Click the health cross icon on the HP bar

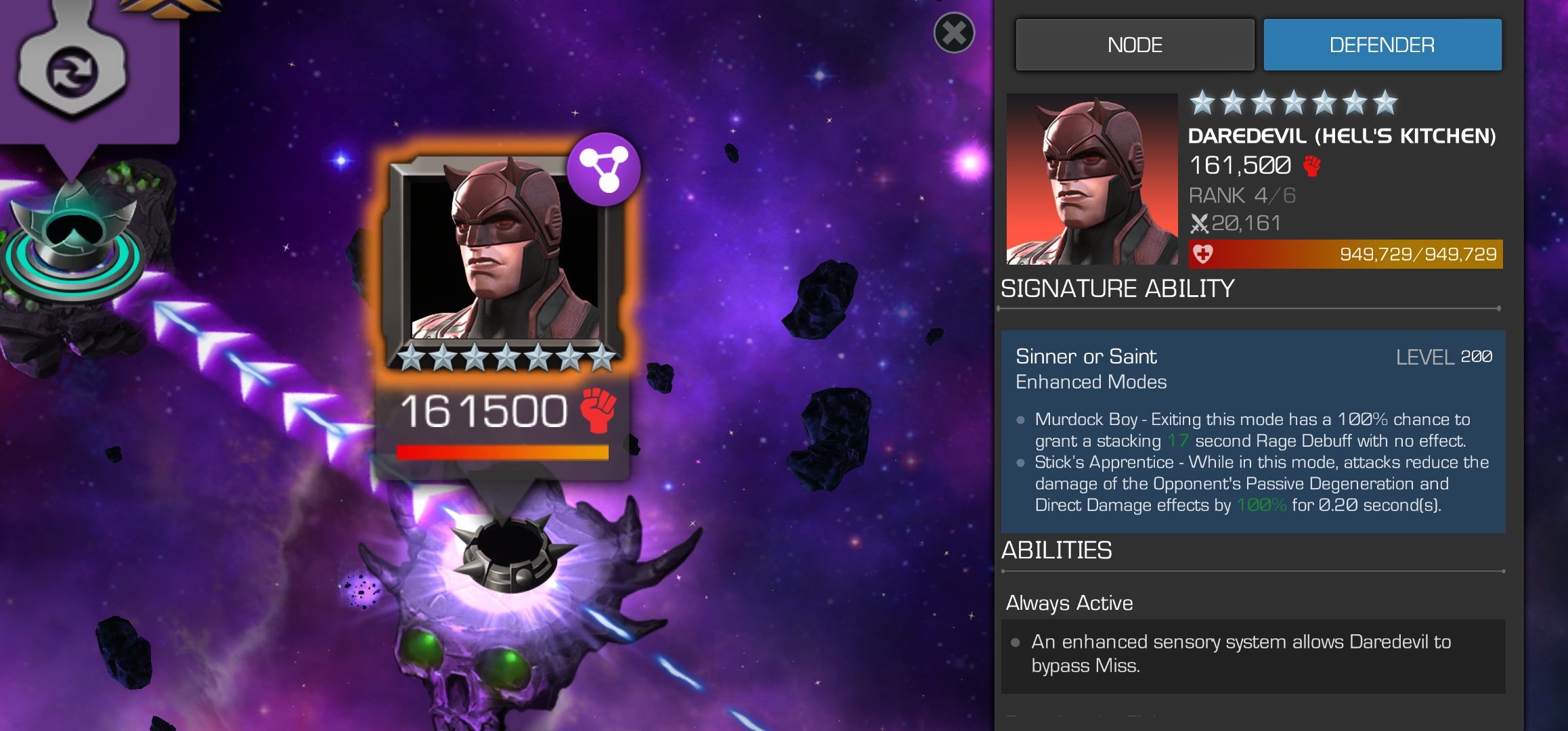[x=1203, y=254]
